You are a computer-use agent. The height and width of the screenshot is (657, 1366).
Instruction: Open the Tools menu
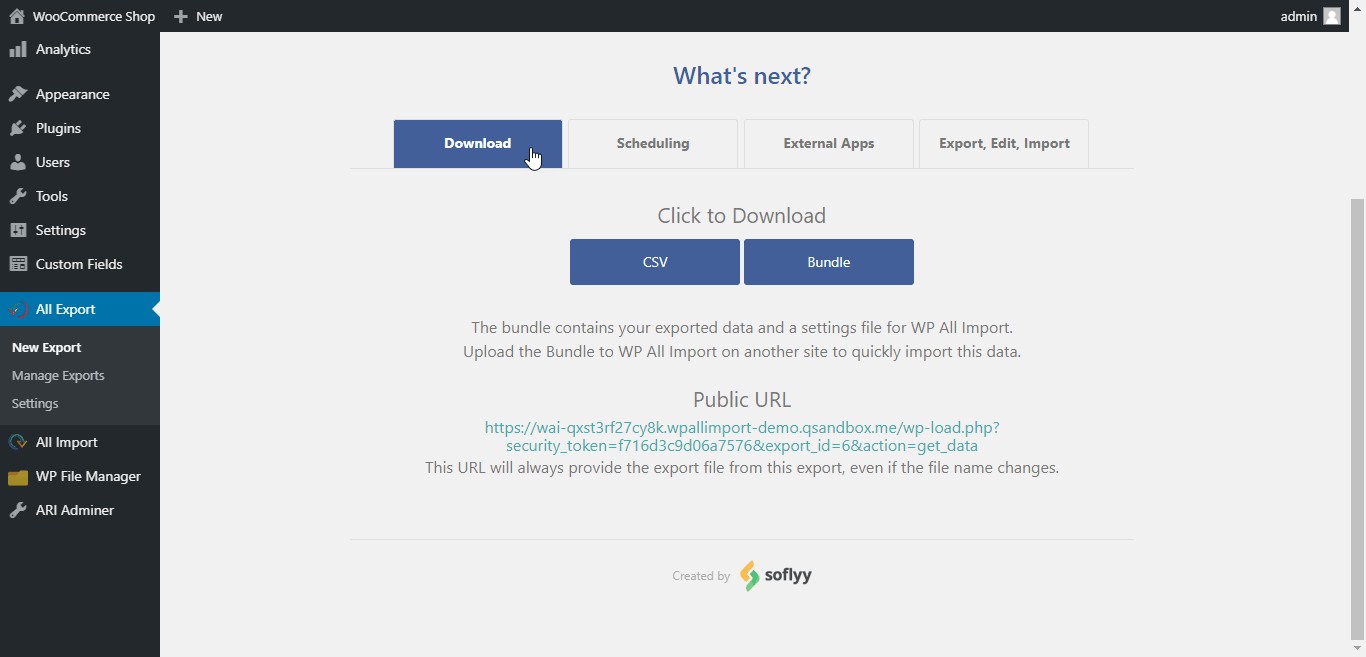click(x=80, y=196)
